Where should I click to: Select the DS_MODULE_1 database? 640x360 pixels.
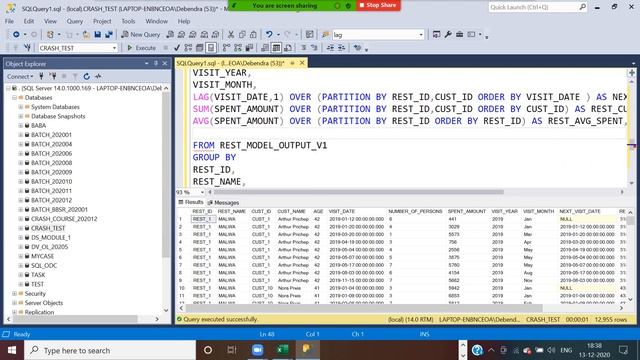point(51,238)
